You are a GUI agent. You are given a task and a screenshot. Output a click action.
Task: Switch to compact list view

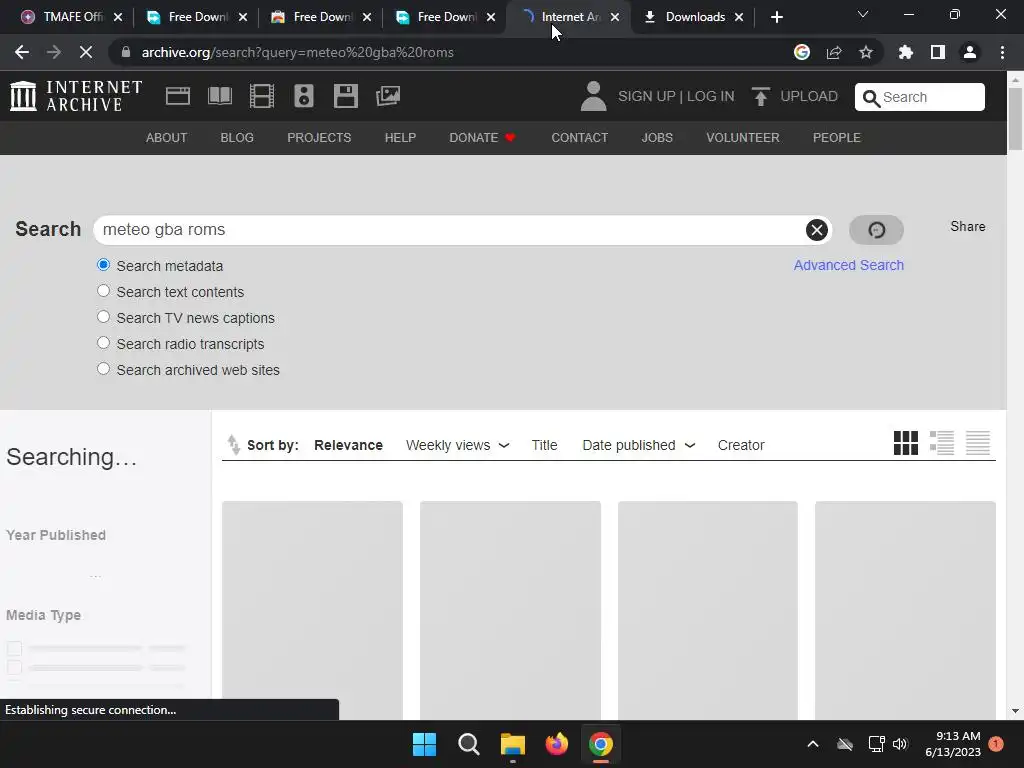tap(978, 443)
